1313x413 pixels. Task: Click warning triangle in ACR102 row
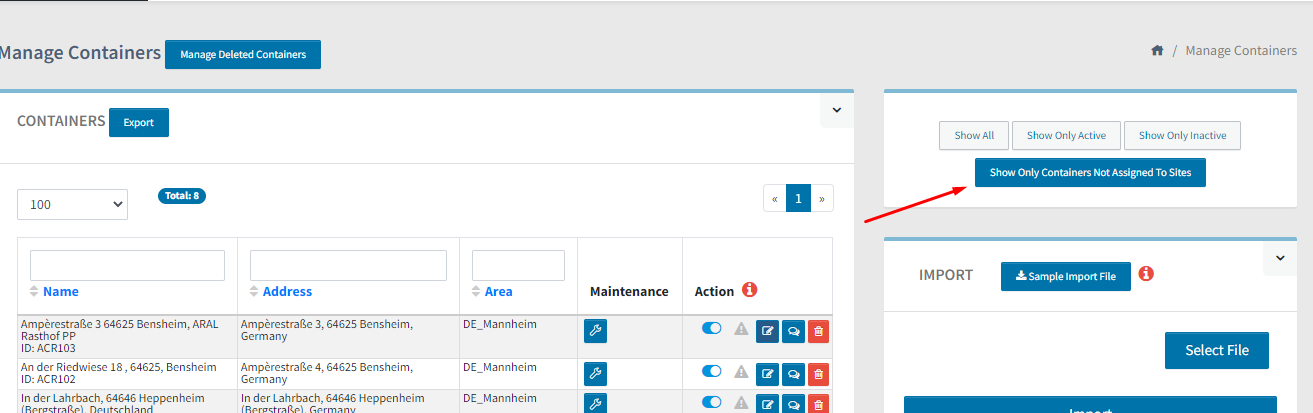coord(741,371)
